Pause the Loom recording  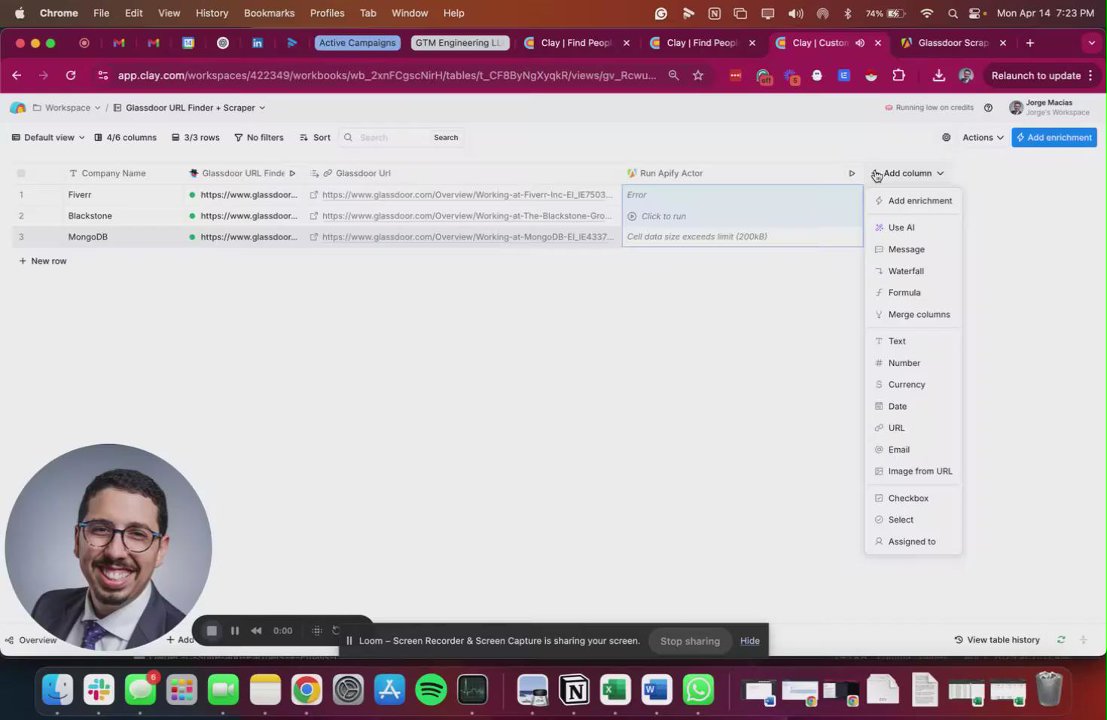235,631
